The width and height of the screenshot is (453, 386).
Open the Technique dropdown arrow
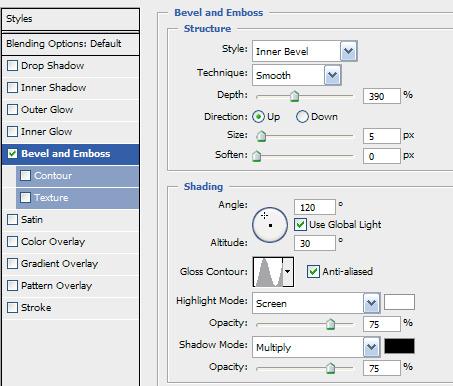pos(333,75)
